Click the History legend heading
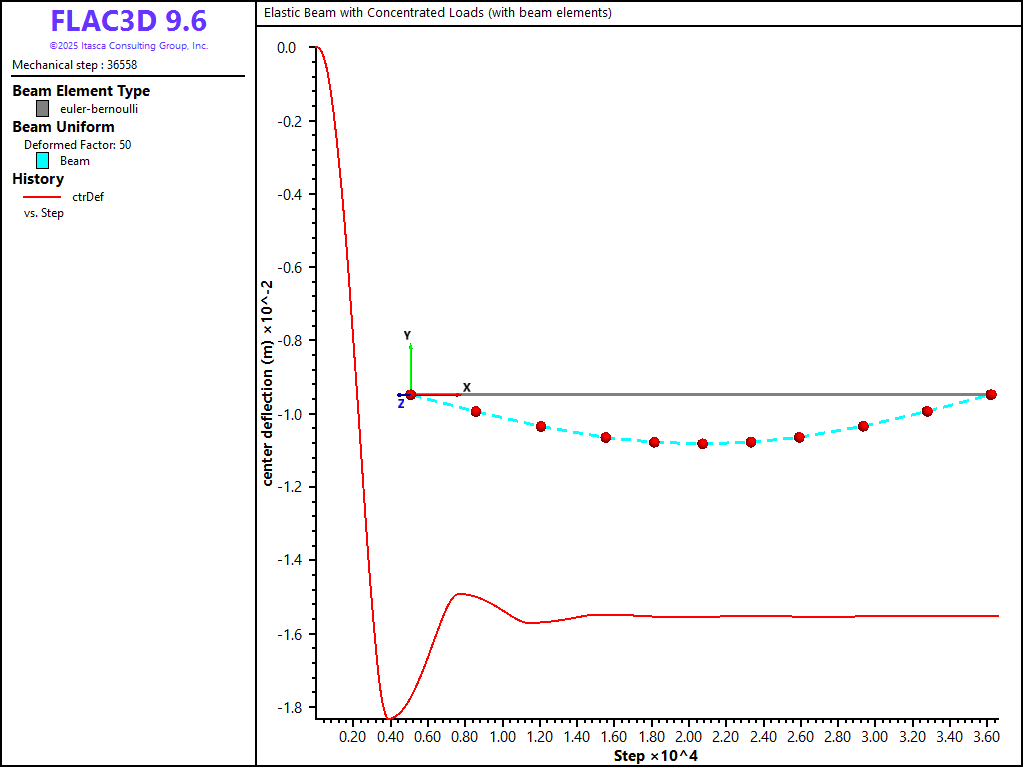The height and width of the screenshot is (768, 1024). pos(38,179)
